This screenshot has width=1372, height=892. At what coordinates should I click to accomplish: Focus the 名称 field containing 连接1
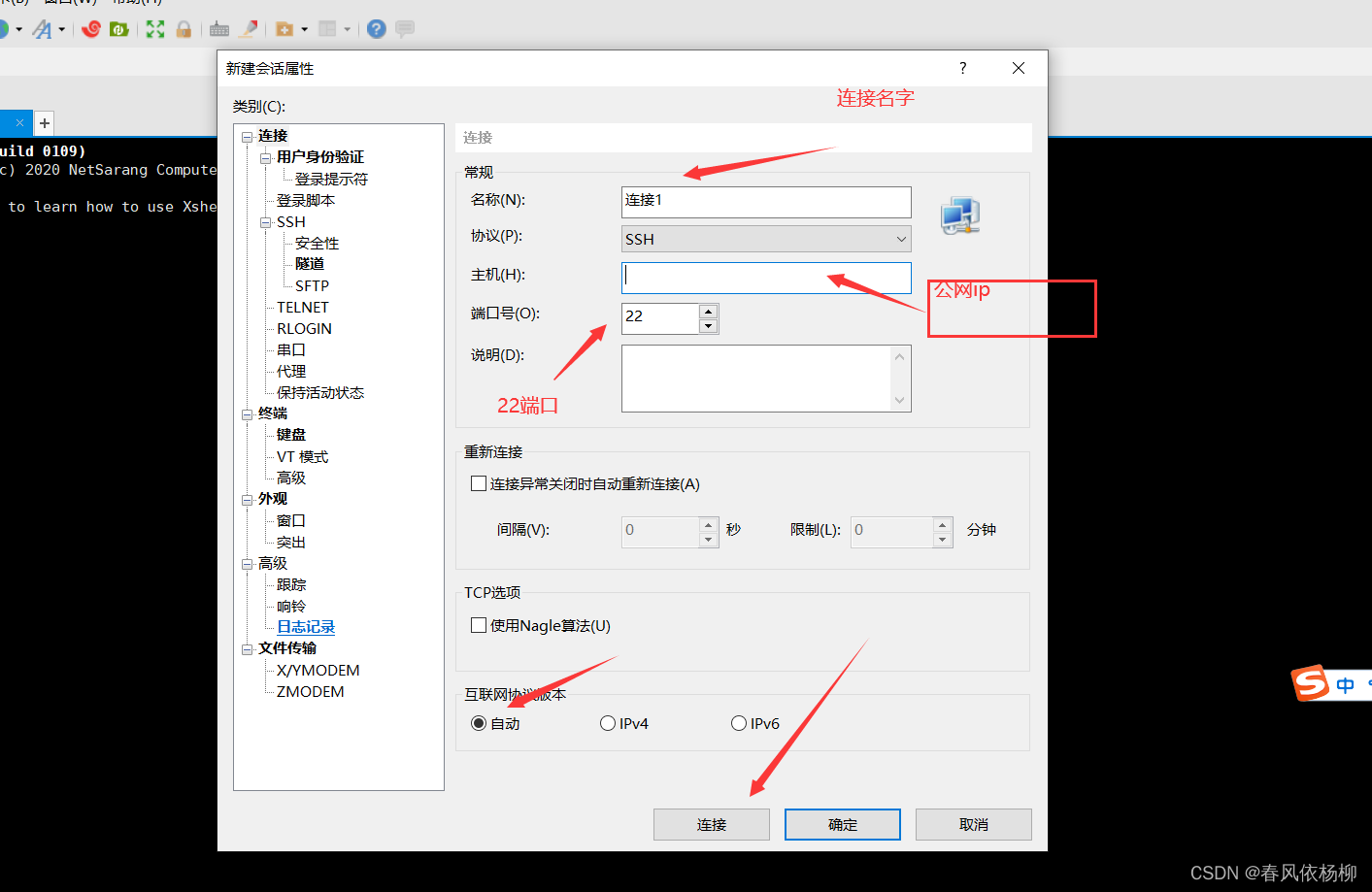coord(766,202)
